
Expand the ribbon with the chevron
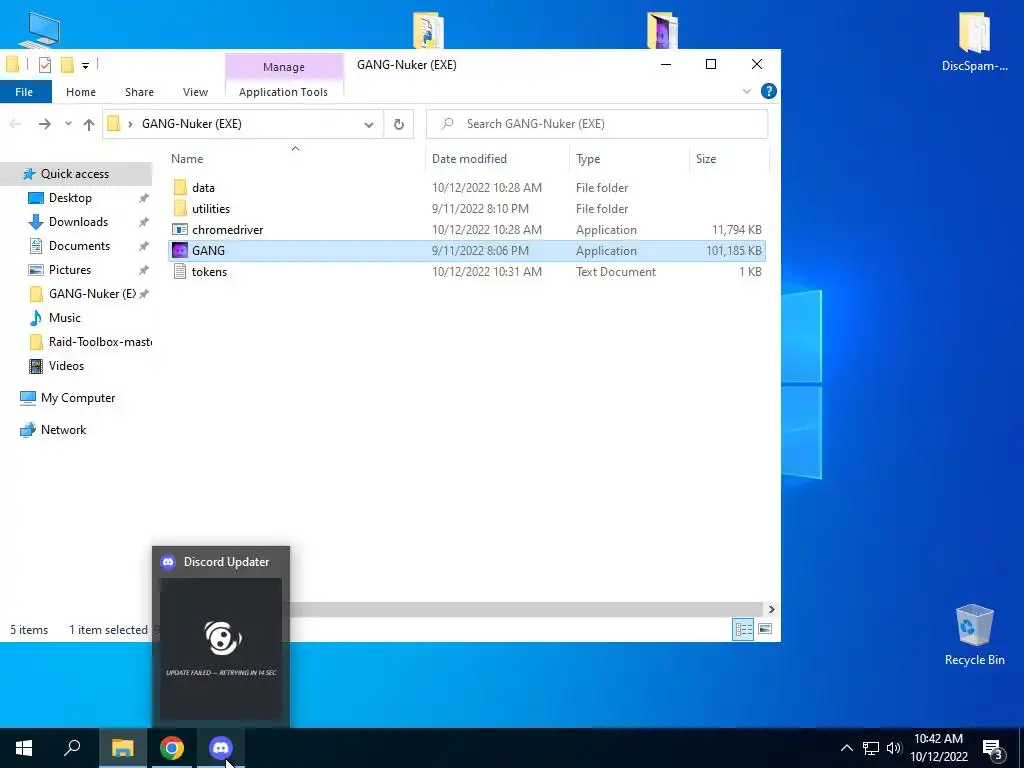click(747, 91)
